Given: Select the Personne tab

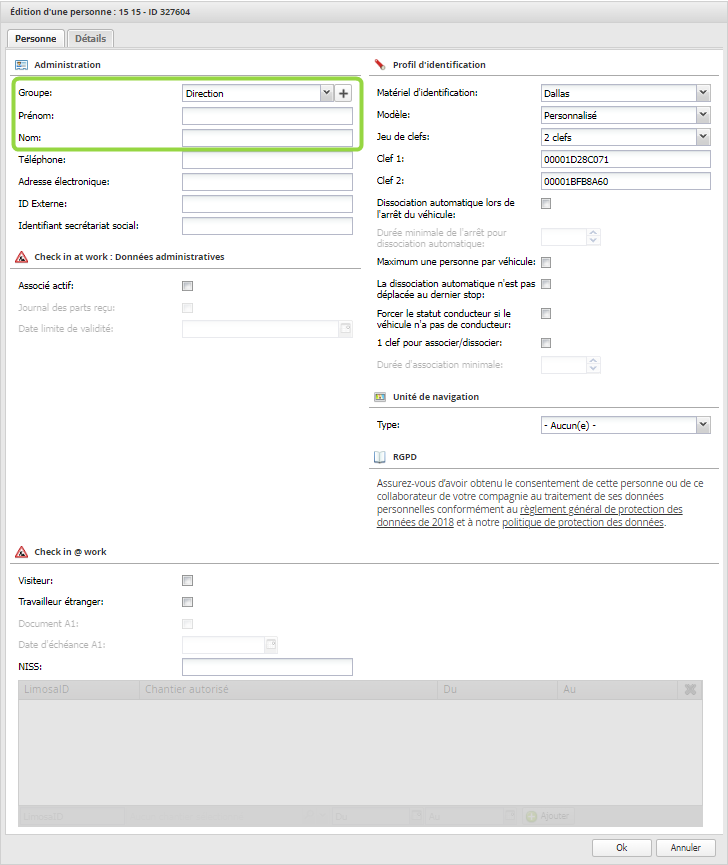Looking at the screenshot, I should 36,39.
